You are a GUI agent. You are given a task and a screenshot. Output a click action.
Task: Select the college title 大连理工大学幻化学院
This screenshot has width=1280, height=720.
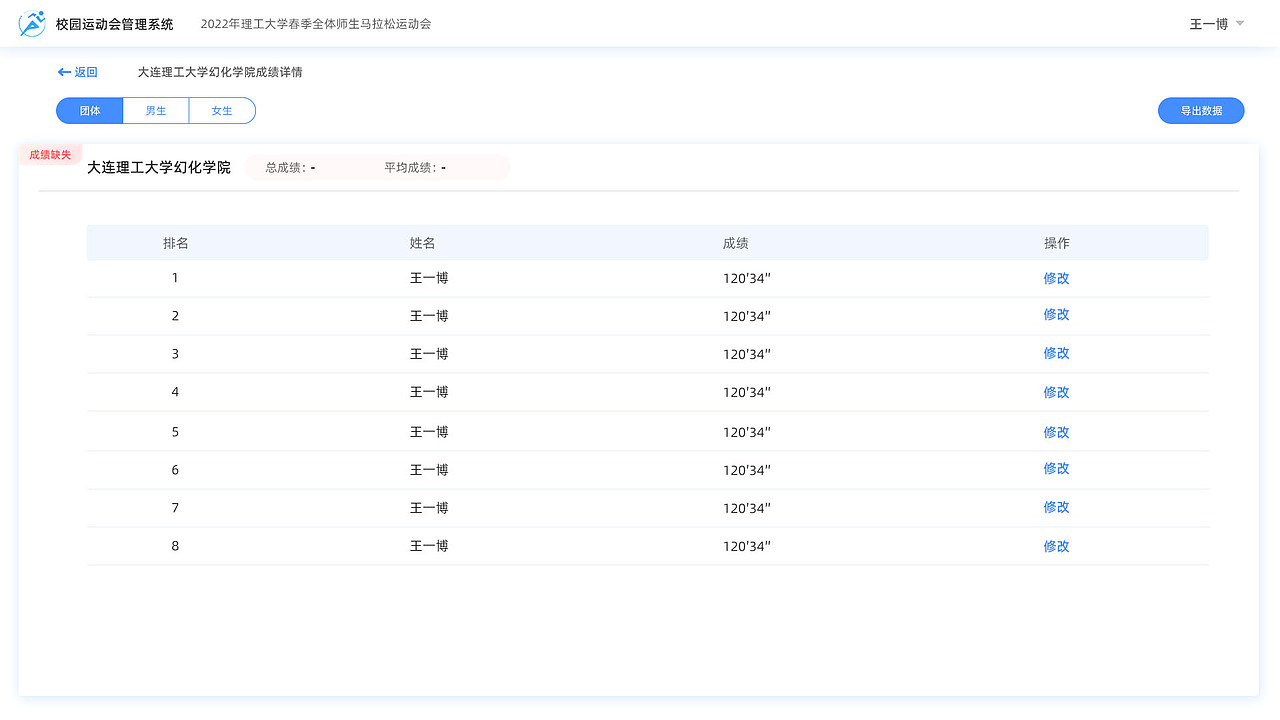[x=158, y=167]
